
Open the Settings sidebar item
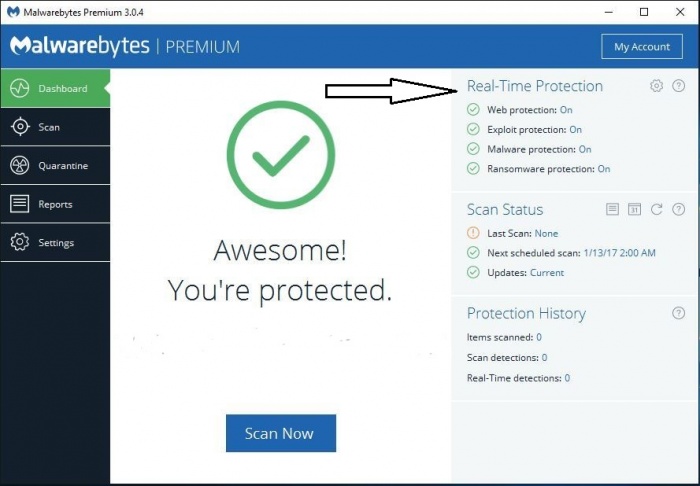(x=55, y=242)
